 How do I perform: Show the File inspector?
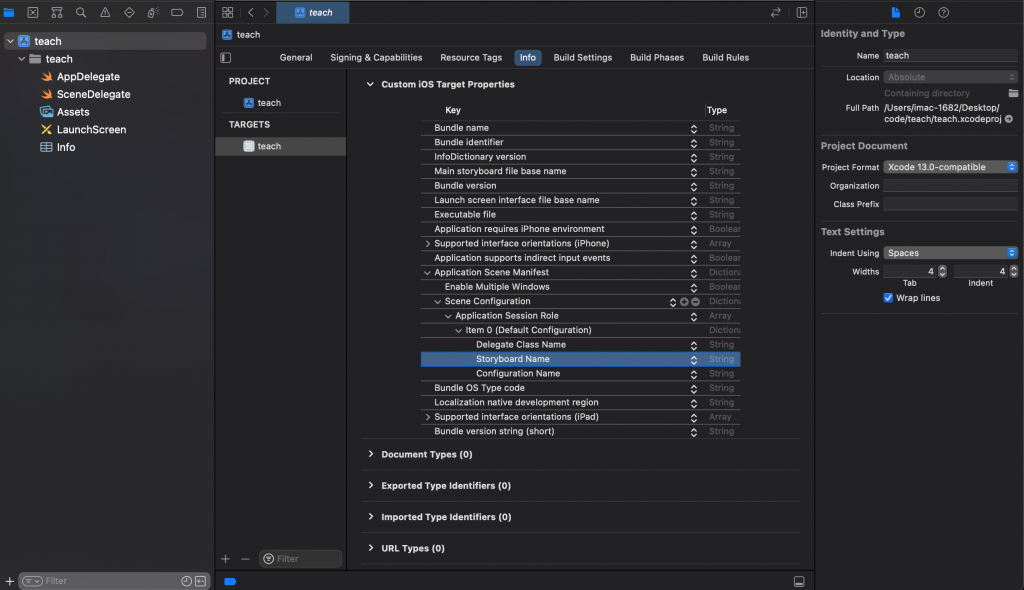coord(895,12)
